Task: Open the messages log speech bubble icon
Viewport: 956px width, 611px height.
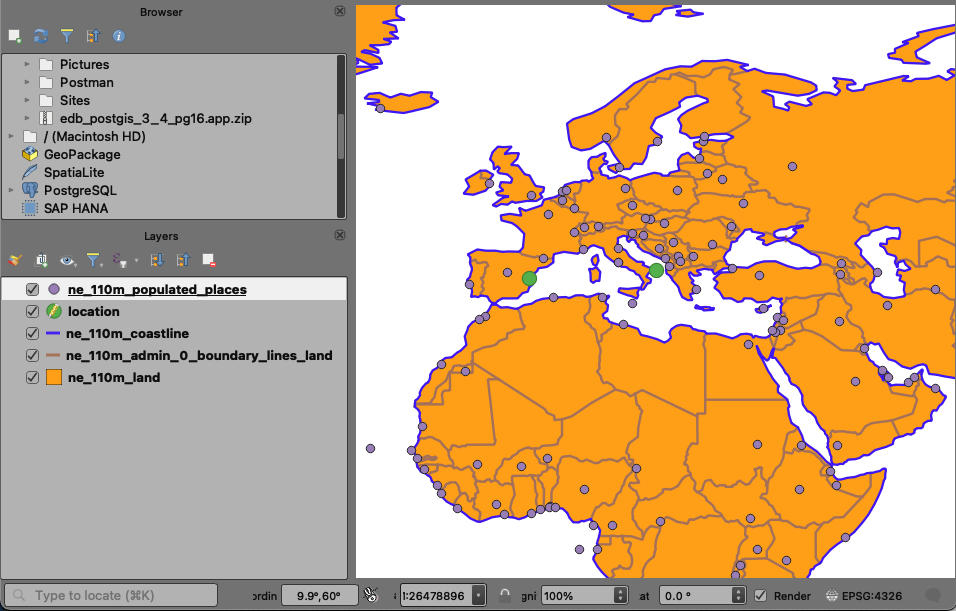Action: tap(933, 595)
